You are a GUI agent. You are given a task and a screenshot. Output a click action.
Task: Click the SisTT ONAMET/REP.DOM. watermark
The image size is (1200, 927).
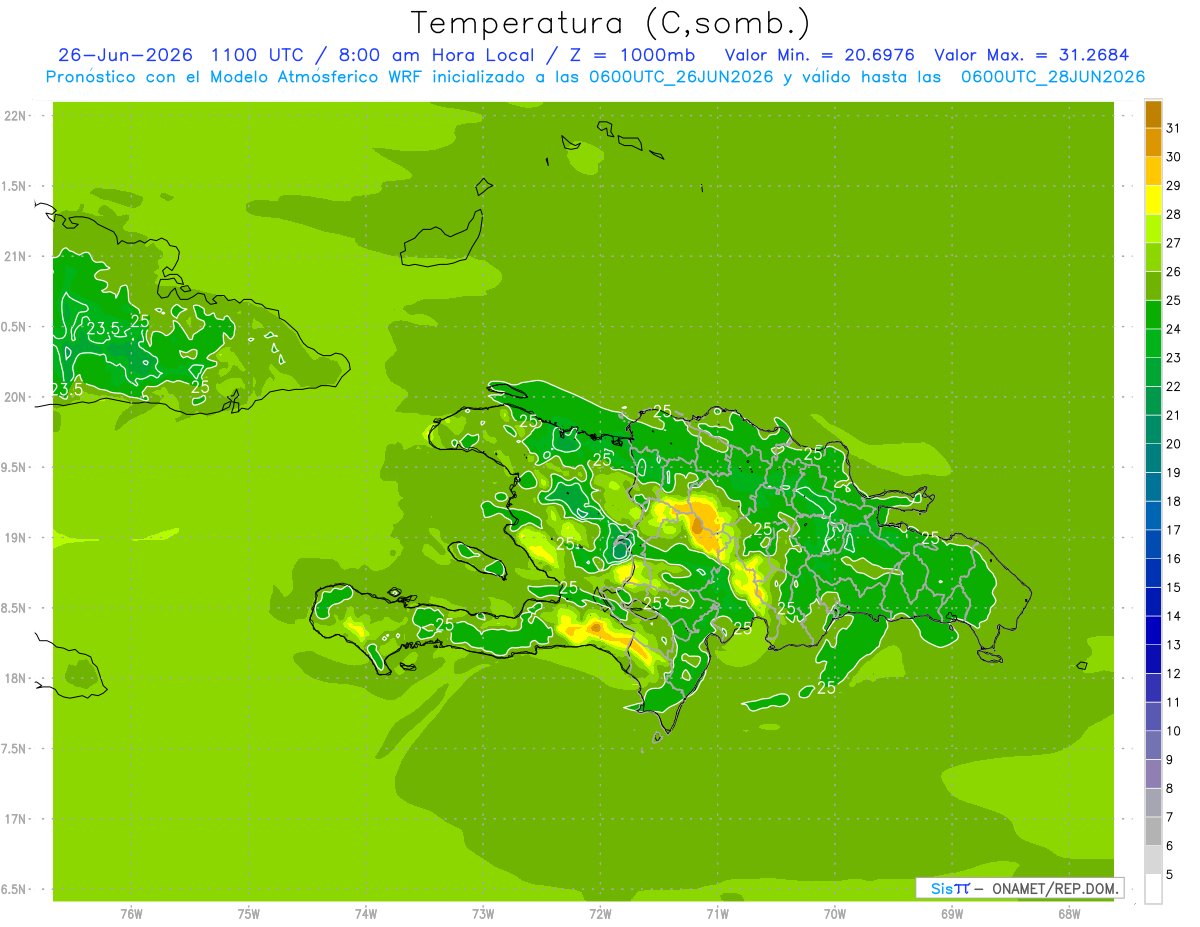[x=1019, y=888]
